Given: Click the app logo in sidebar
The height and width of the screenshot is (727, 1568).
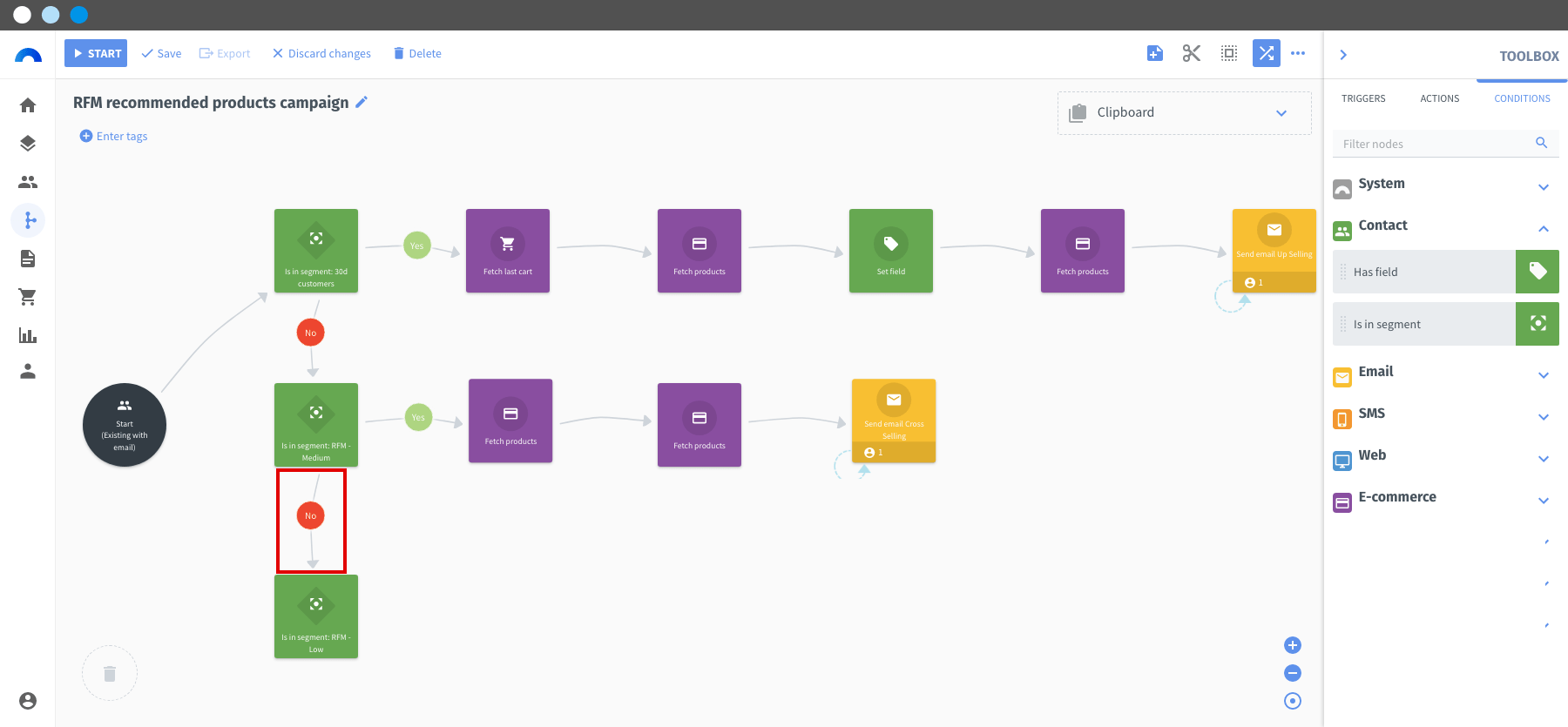Looking at the screenshot, I should [28, 55].
